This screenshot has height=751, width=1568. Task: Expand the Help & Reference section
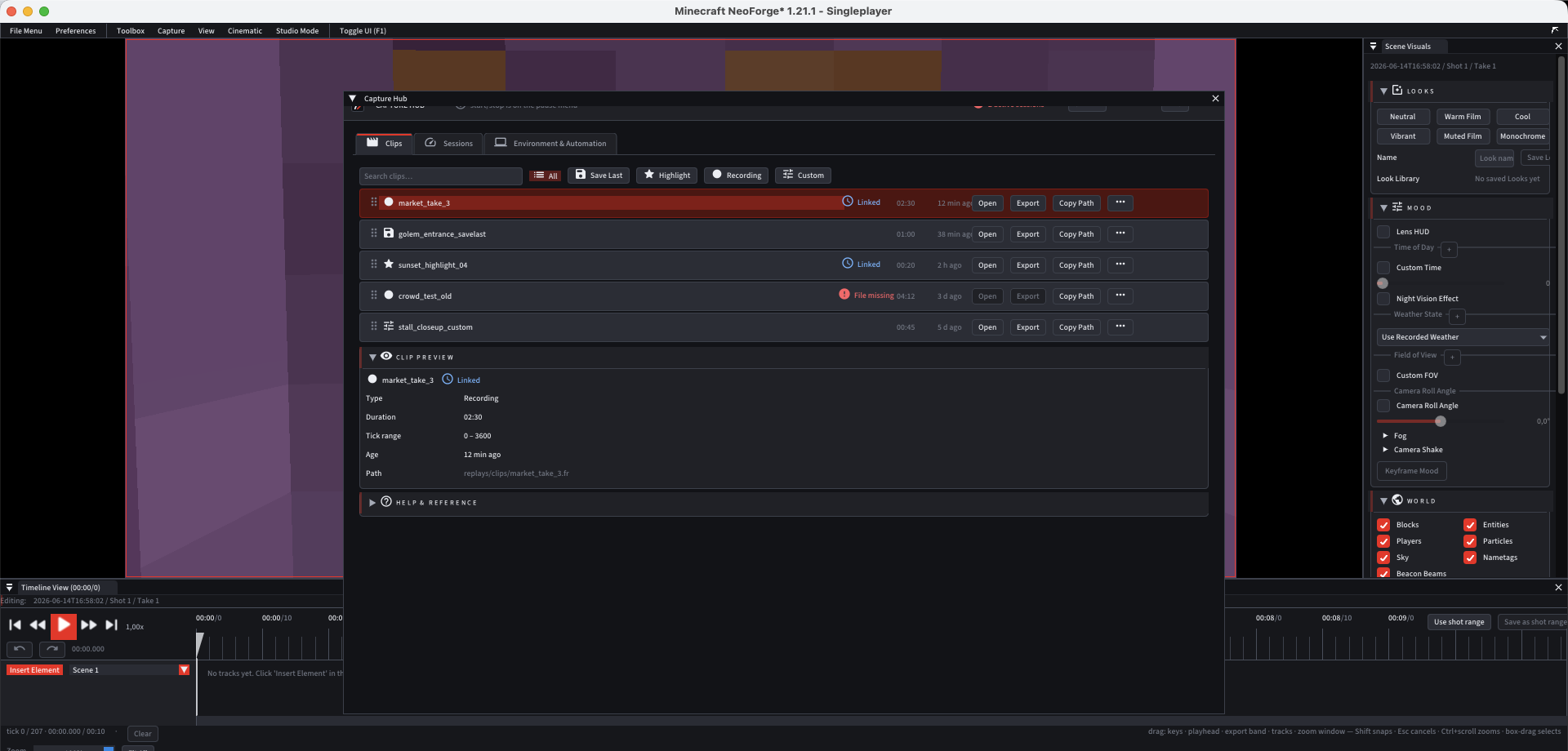coord(372,502)
